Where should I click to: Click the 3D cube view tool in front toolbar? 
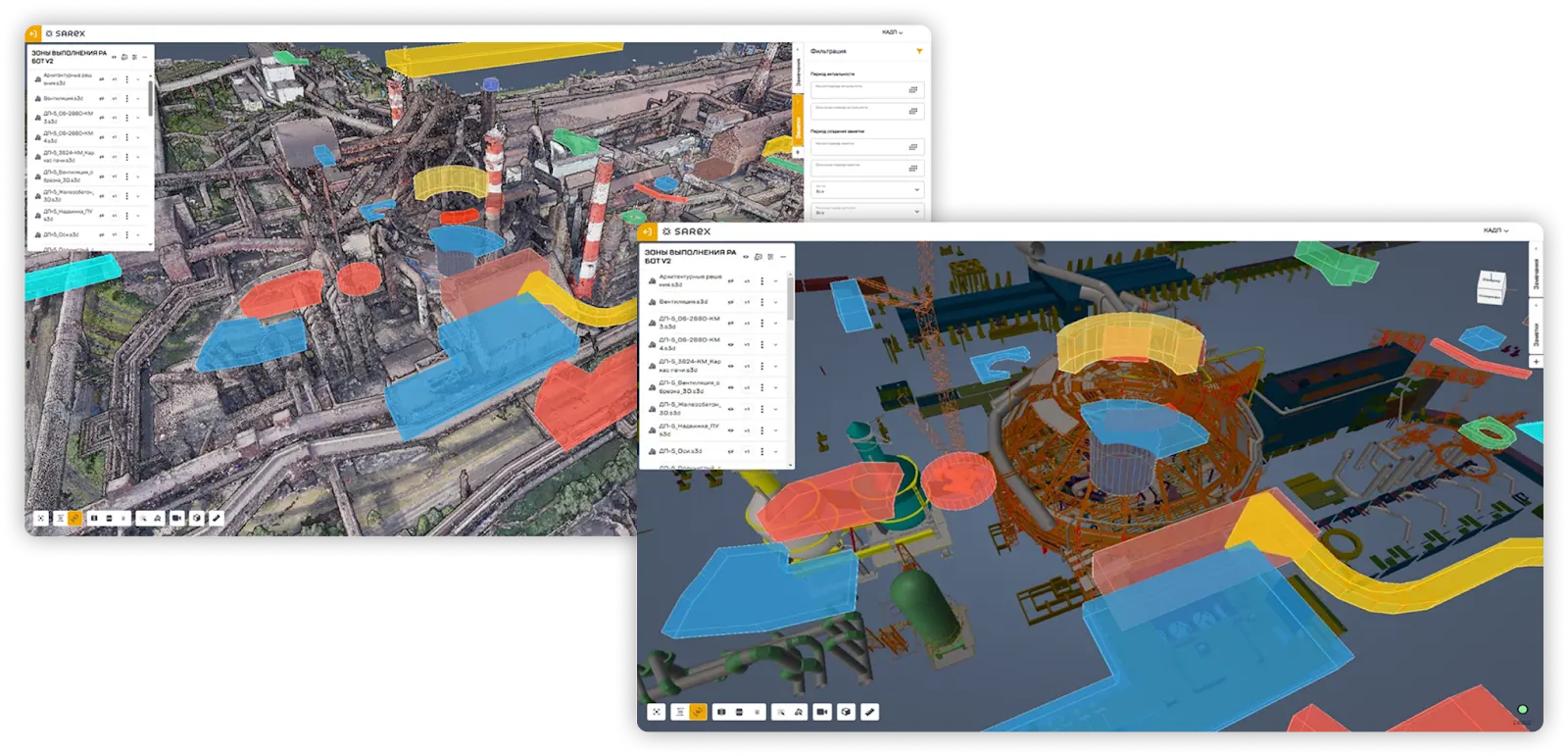point(846,712)
